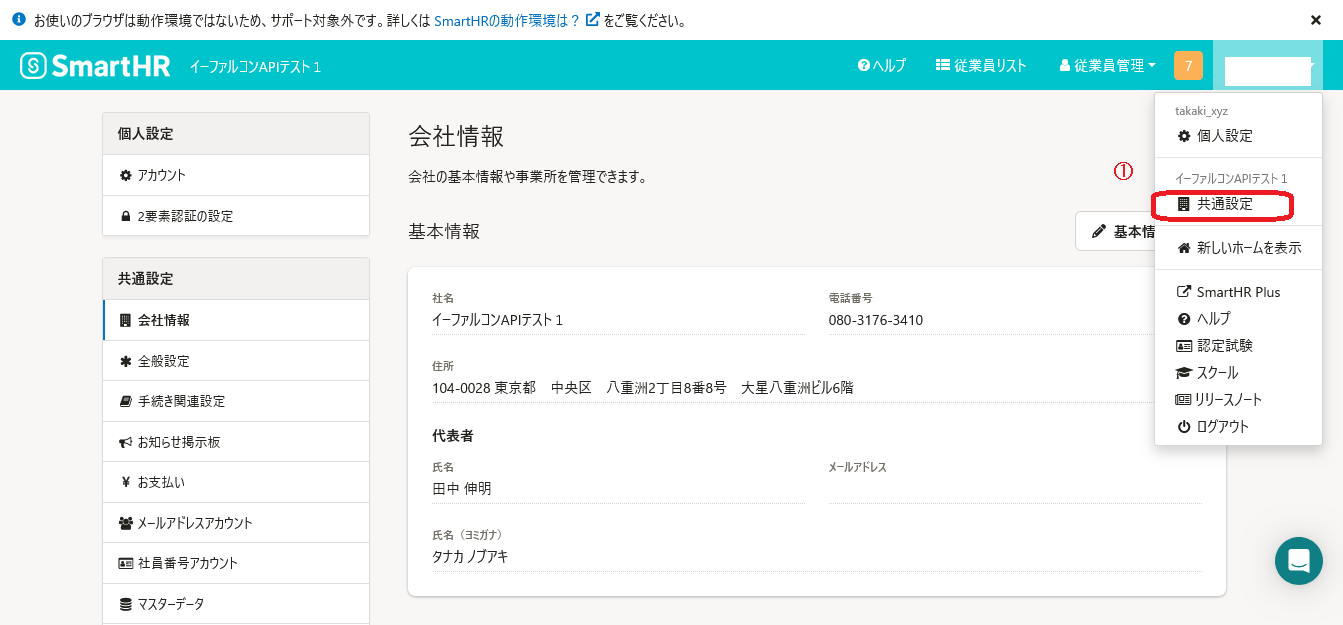Screen dimensions: 1343x625
Task: Click the external link icon beside SmartHR Plus
Action: (x=1184, y=292)
